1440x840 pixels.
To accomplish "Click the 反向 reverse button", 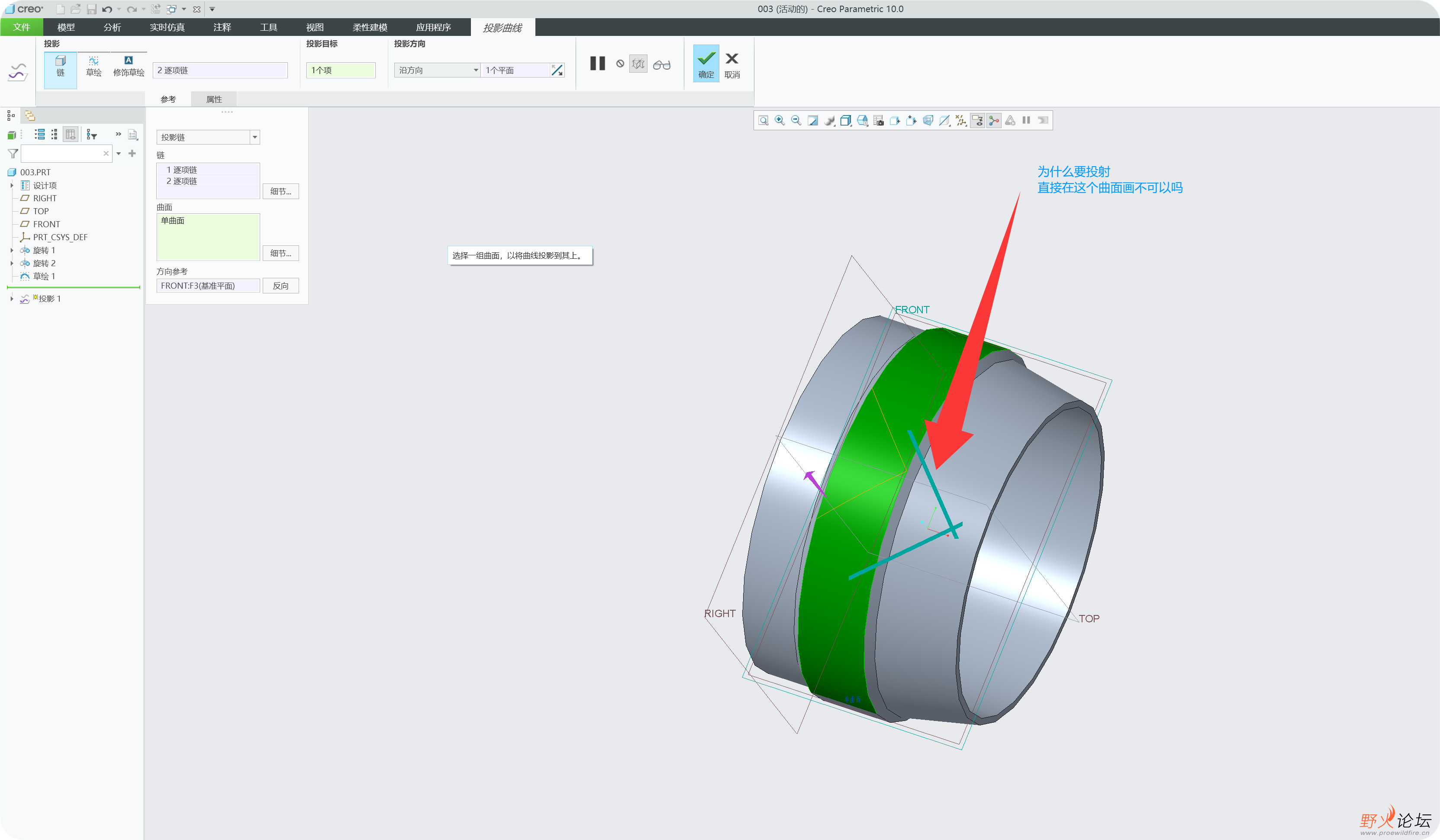I will (280, 286).
